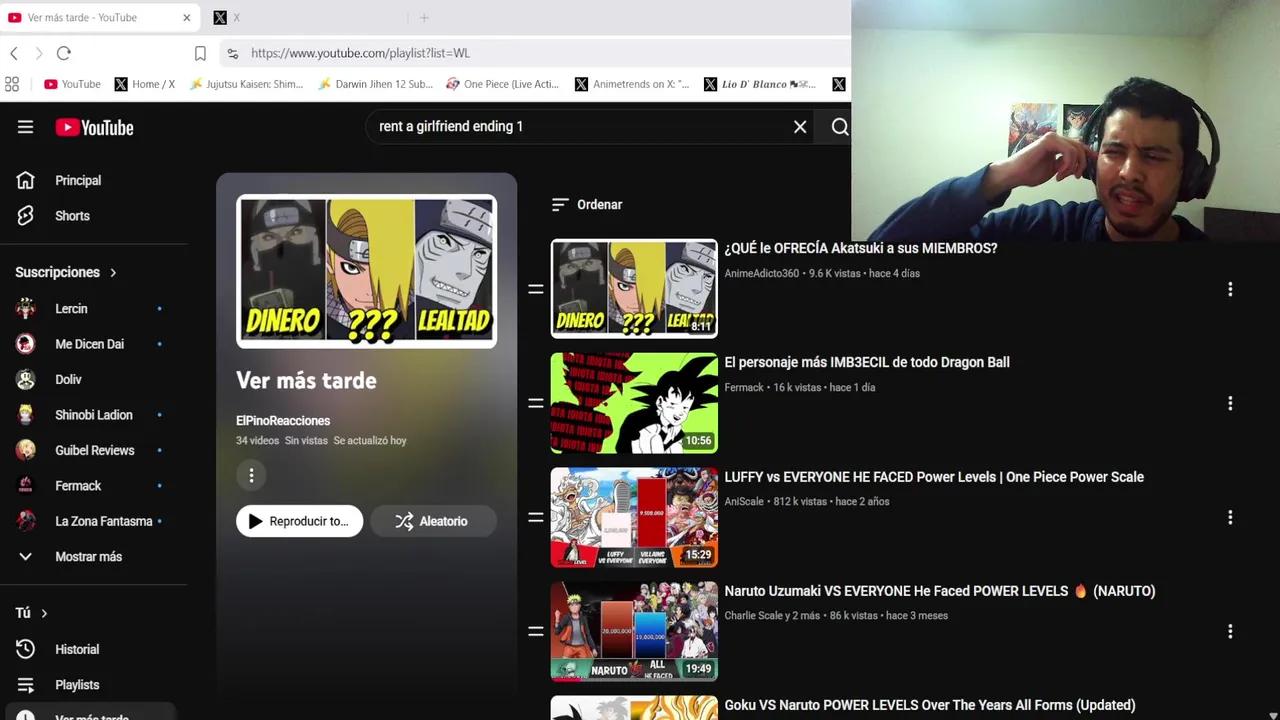Open Me Dicen Dai channel avatar

pos(26,344)
